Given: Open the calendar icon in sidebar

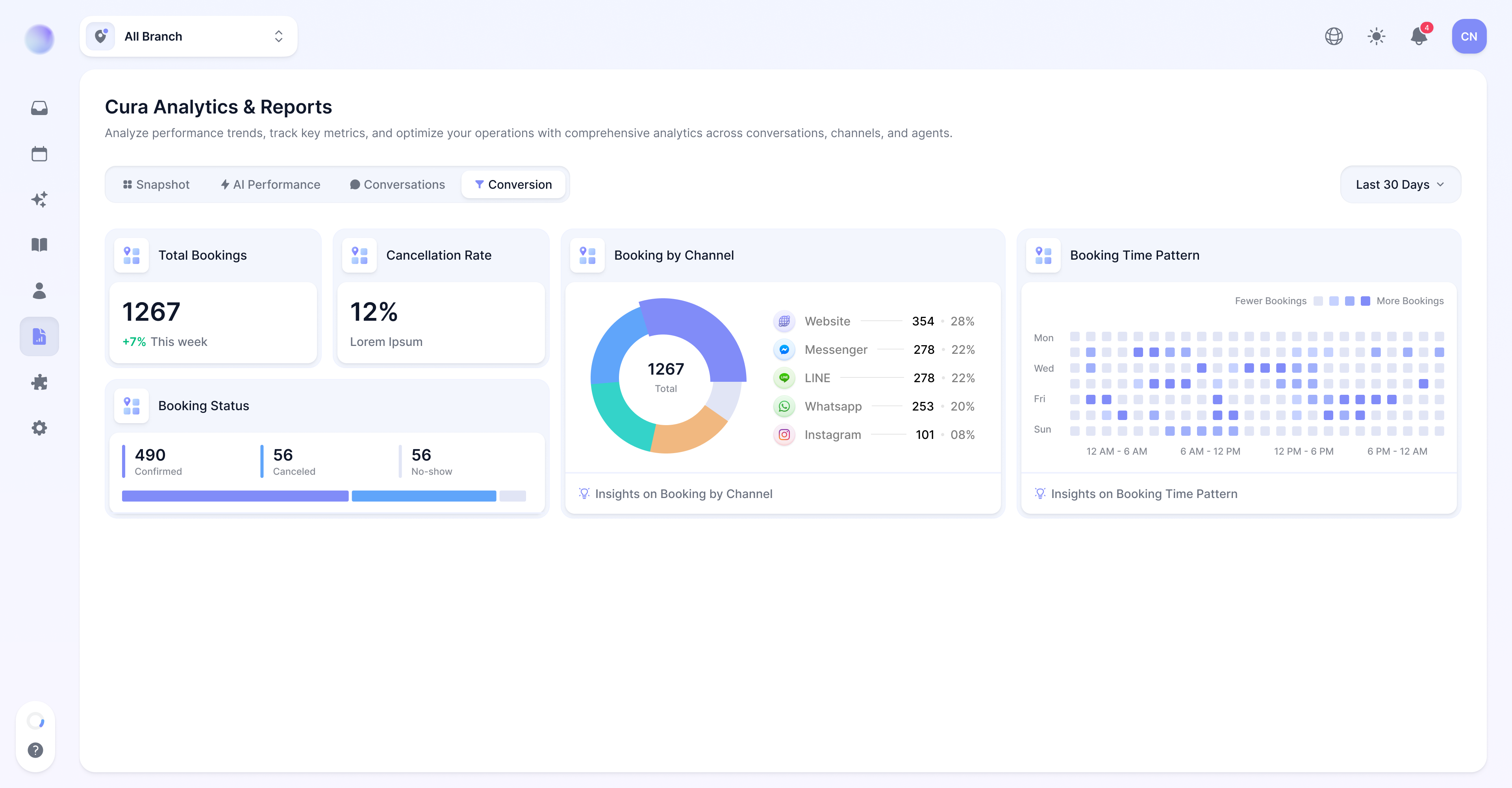Looking at the screenshot, I should click(39, 154).
